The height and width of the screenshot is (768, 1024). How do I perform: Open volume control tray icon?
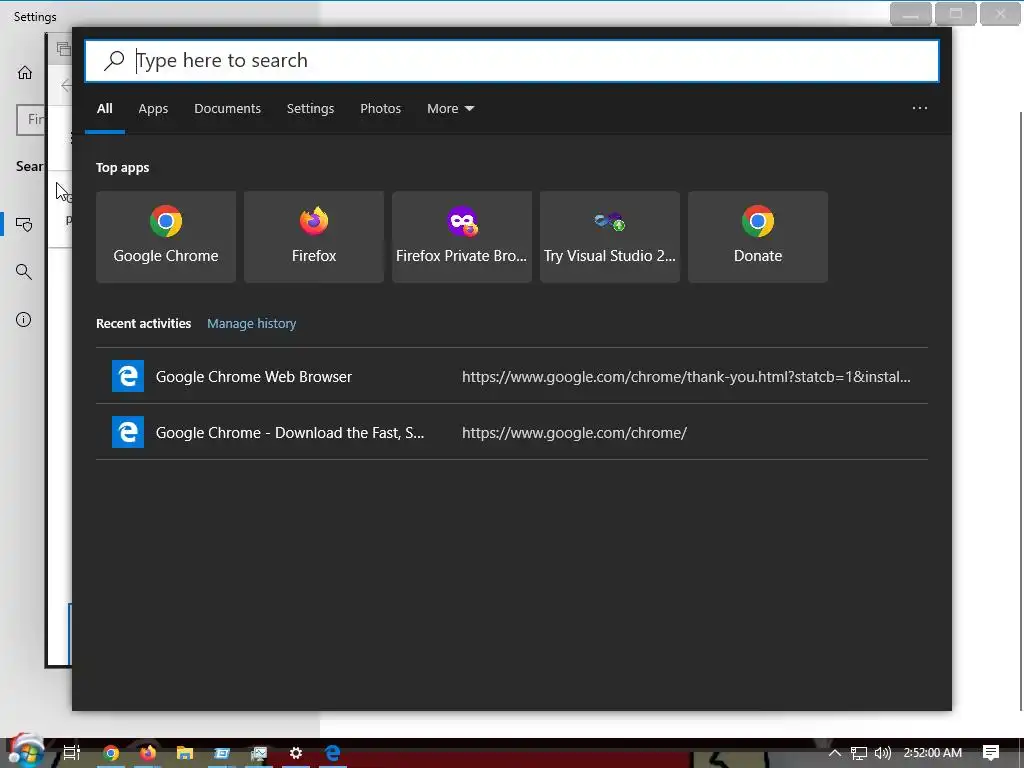pos(882,753)
